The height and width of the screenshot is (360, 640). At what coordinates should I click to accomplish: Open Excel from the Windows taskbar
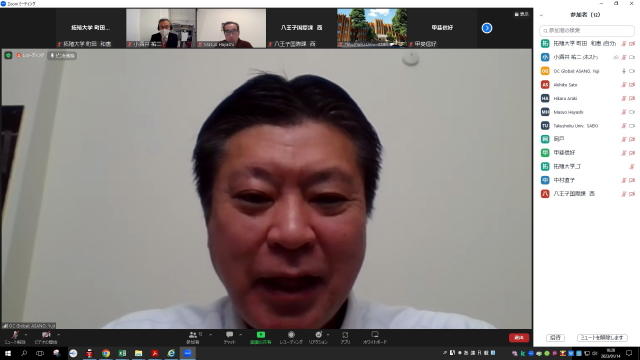[122, 353]
